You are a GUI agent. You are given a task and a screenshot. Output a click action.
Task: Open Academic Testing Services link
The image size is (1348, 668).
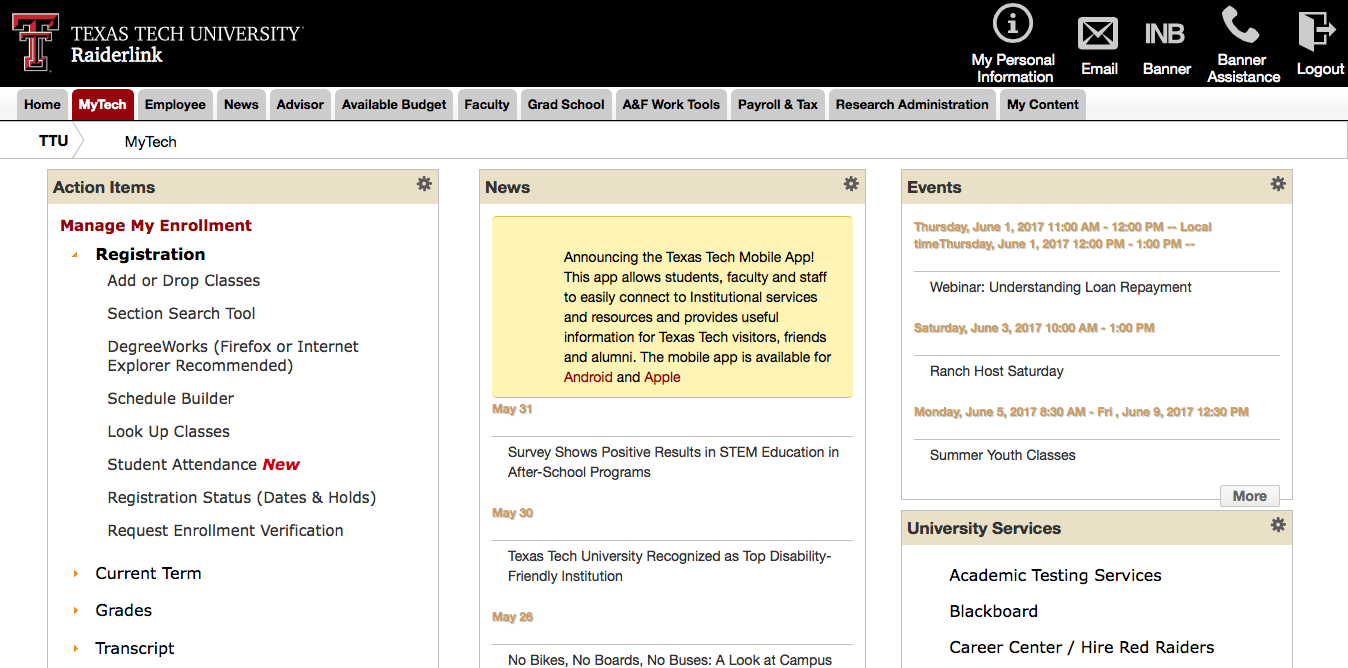coord(1055,576)
